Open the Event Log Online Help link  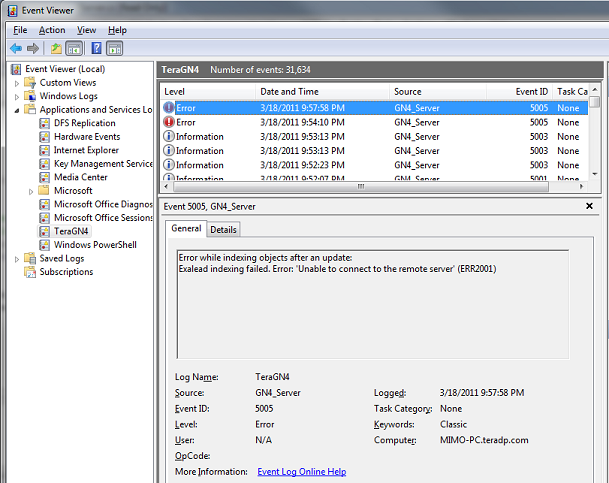302,472
